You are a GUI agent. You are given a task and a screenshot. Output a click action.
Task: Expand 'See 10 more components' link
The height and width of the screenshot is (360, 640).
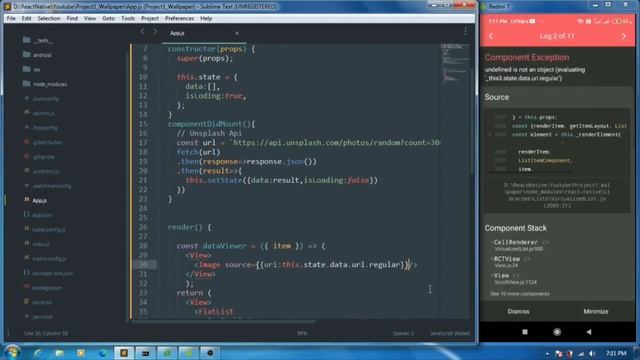point(520,294)
